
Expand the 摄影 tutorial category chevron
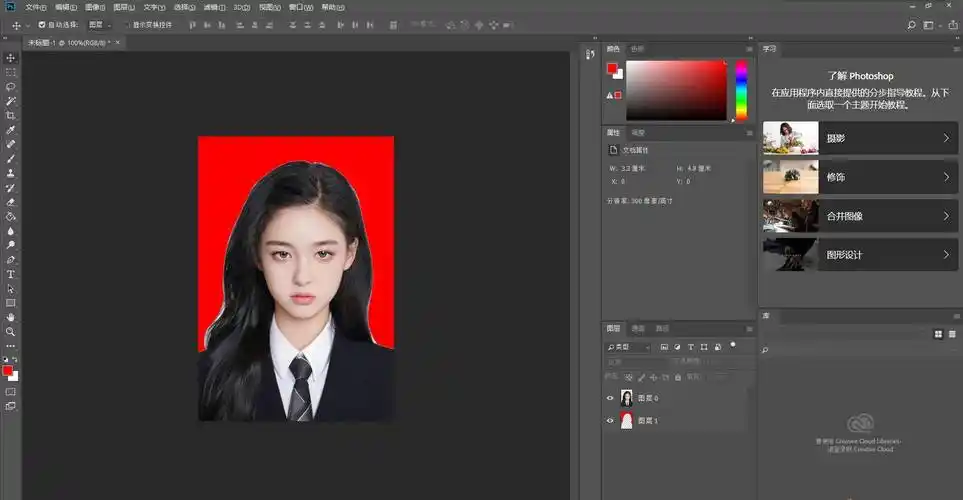pyautogui.click(x=946, y=138)
